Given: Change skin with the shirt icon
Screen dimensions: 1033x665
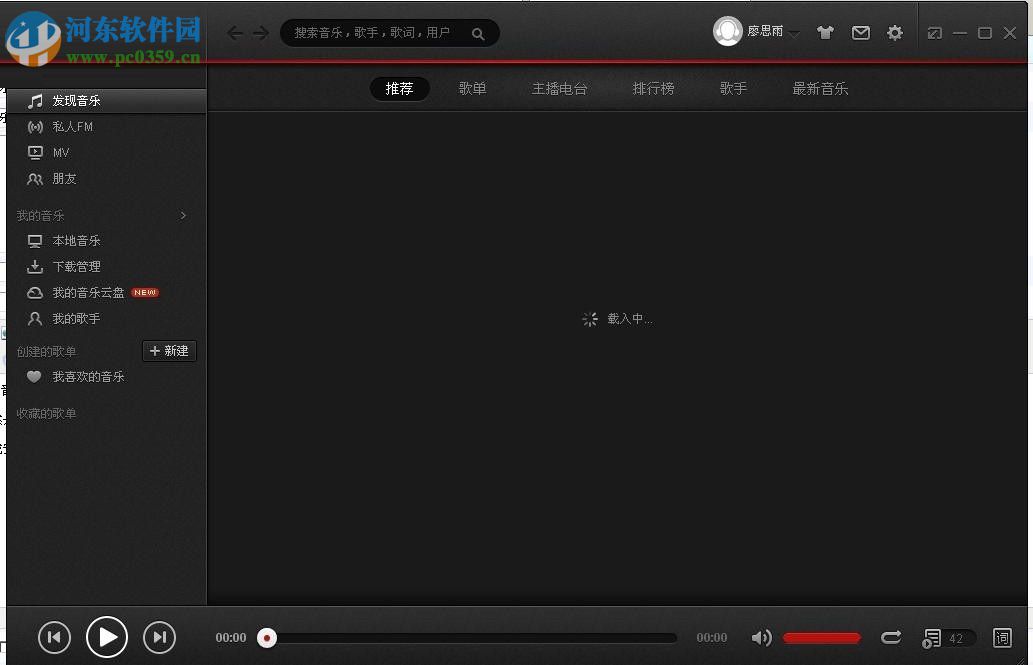Looking at the screenshot, I should point(825,32).
